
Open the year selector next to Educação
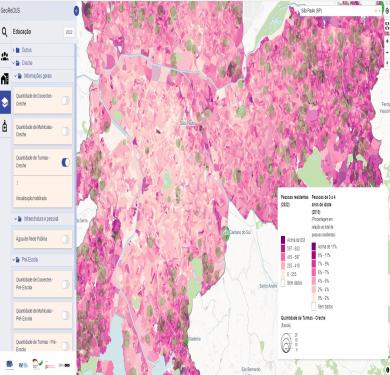[69, 32]
